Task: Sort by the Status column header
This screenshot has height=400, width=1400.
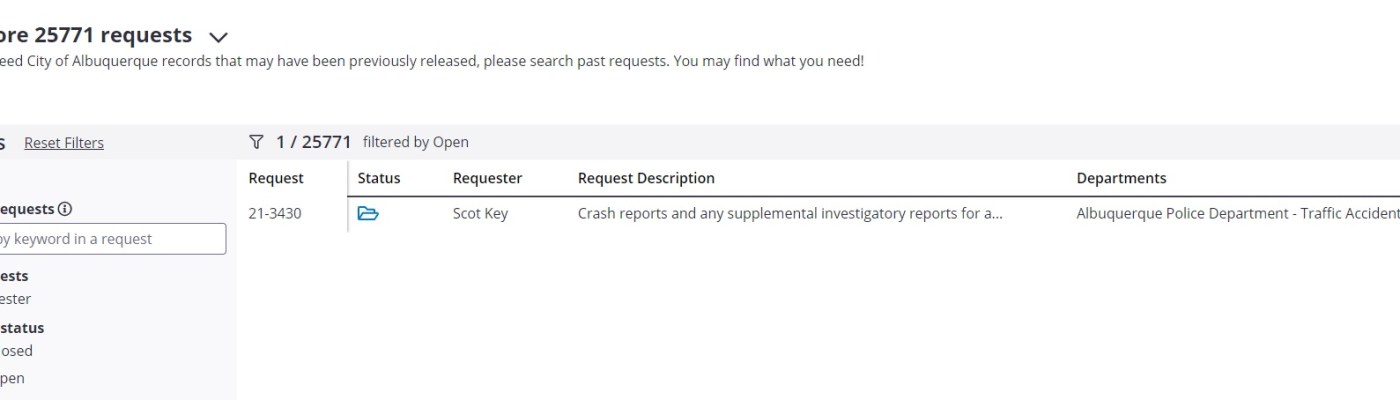Action: [379, 178]
